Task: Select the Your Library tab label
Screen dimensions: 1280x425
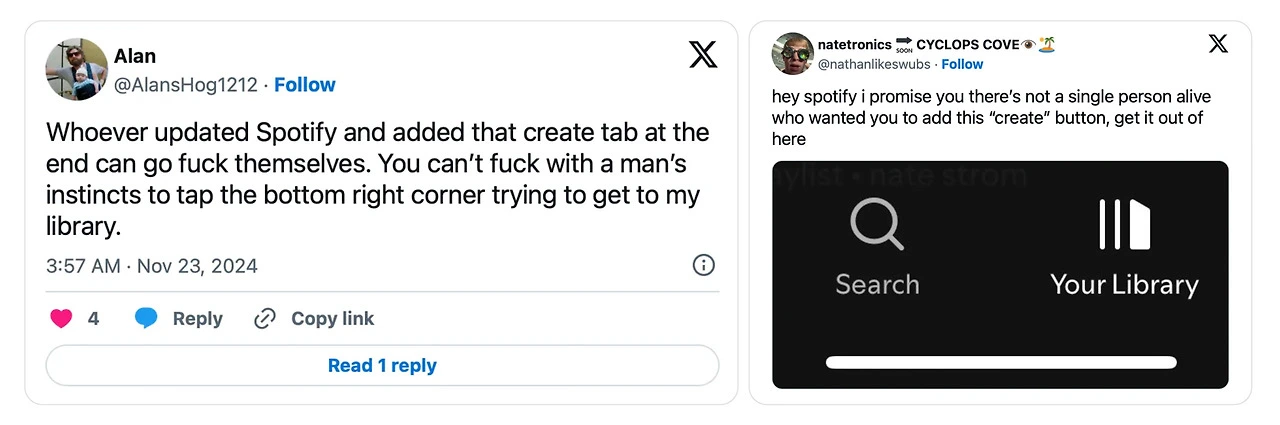Action: coord(1124,285)
